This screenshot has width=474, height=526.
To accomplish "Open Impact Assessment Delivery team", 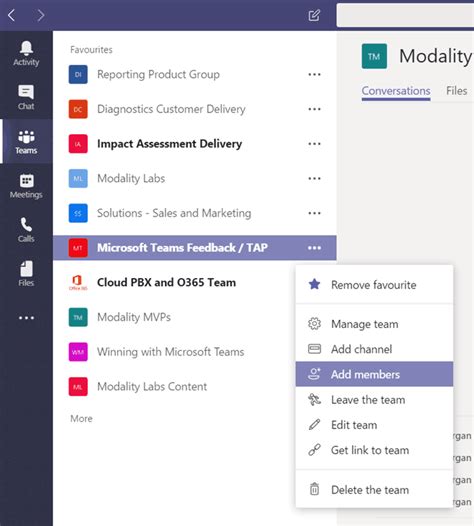I will 169,144.
